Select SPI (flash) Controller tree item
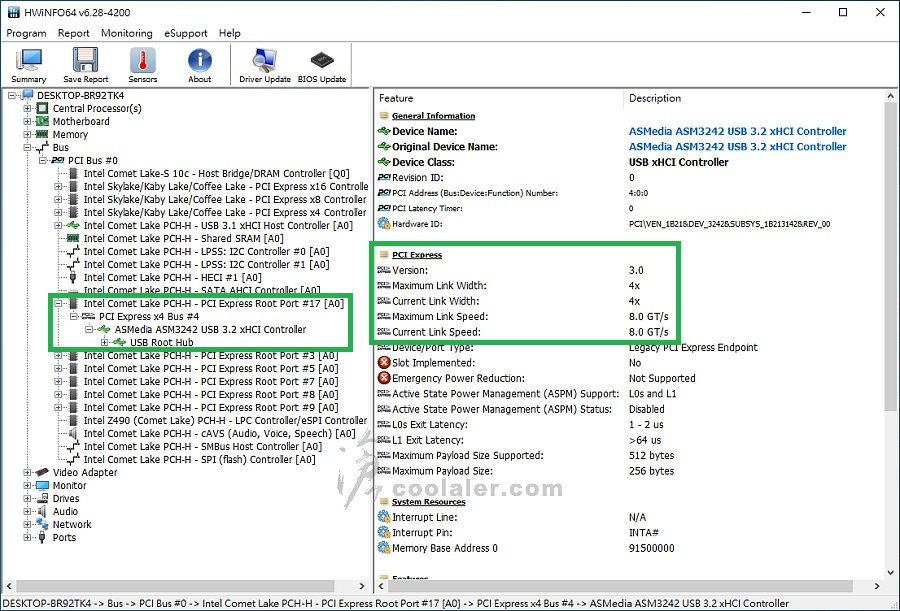This screenshot has width=900, height=611. (x=200, y=459)
